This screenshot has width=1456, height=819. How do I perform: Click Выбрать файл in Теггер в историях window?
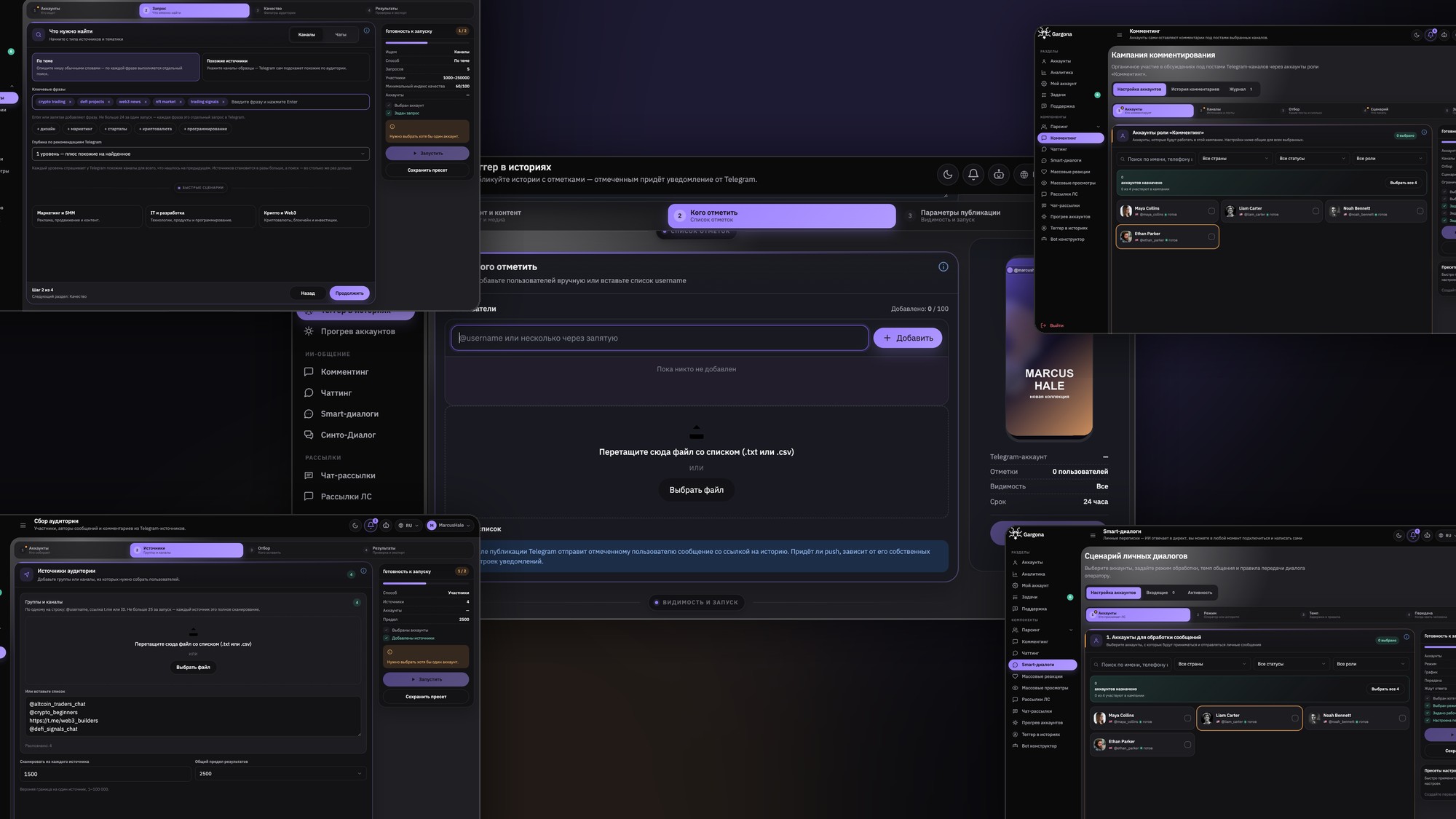(x=697, y=490)
